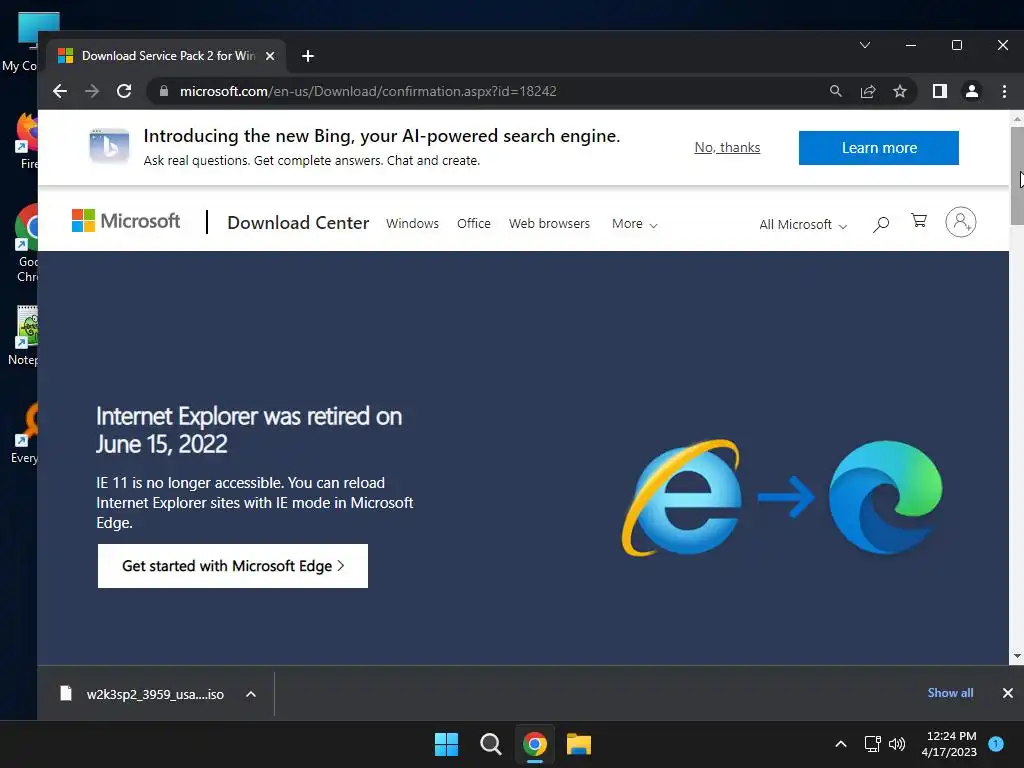Open the Office menu item
This screenshot has width=1024, height=768.
click(473, 223)
